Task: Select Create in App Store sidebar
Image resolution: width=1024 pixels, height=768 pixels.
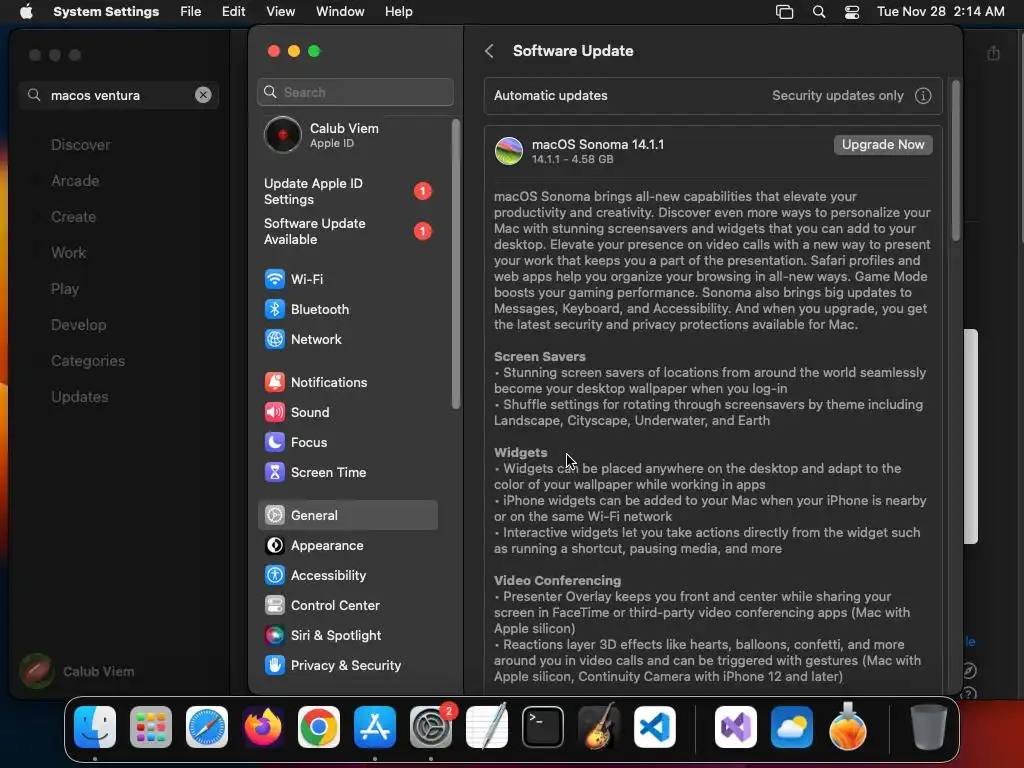Action: coord(73,217)
